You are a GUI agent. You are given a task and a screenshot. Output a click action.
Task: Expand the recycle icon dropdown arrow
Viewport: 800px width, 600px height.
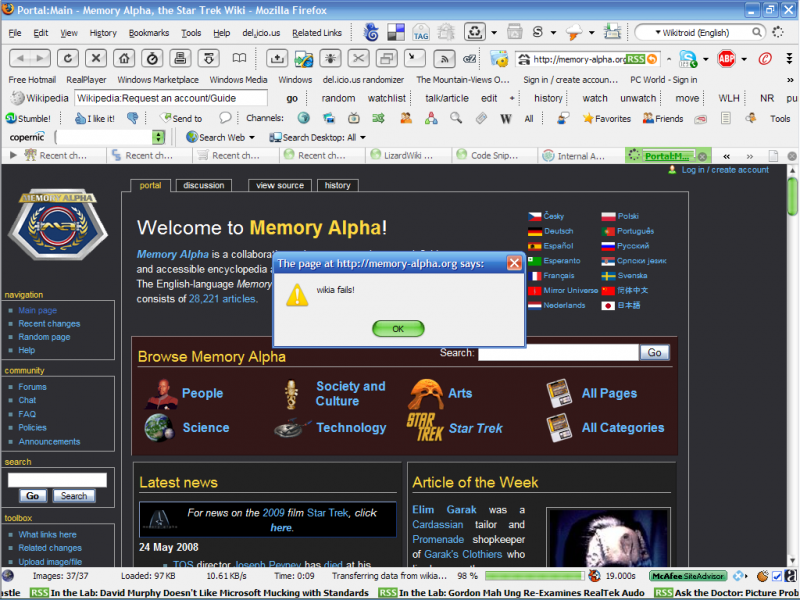point(494,33)
